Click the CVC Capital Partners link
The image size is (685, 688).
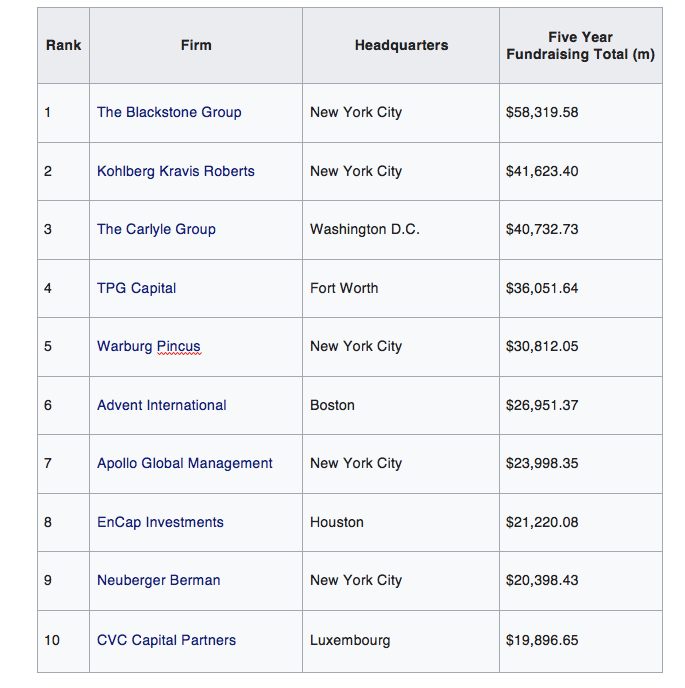[x=166, y=640]
